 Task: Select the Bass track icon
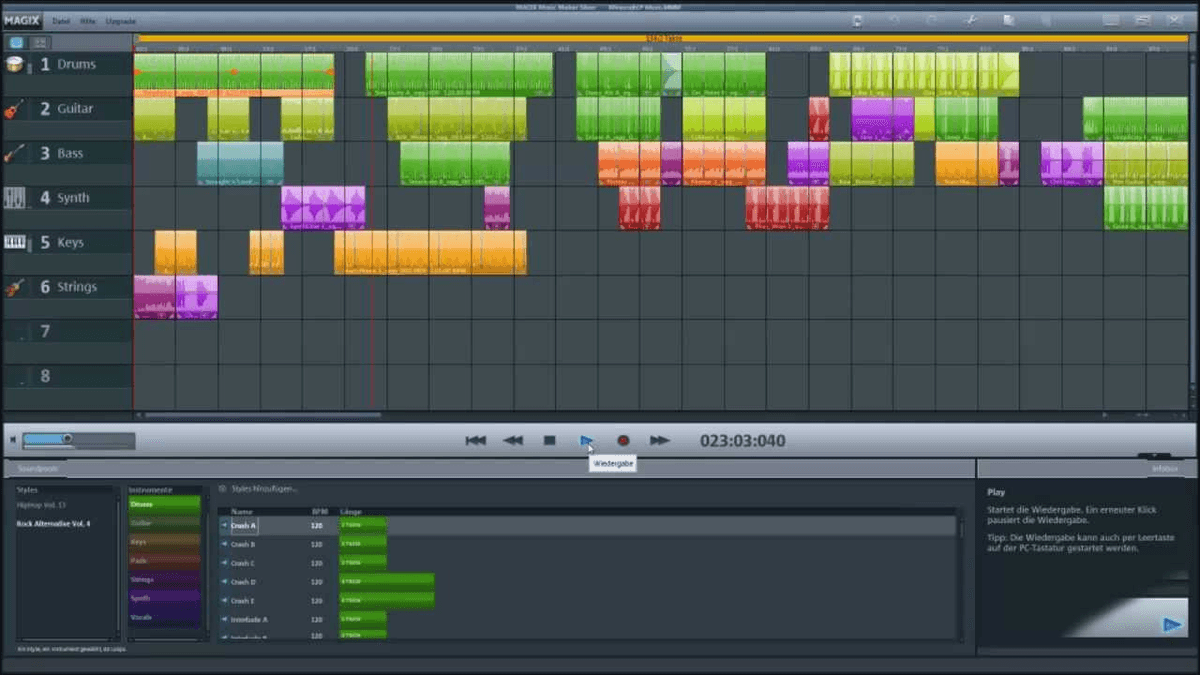coord(14,153)
